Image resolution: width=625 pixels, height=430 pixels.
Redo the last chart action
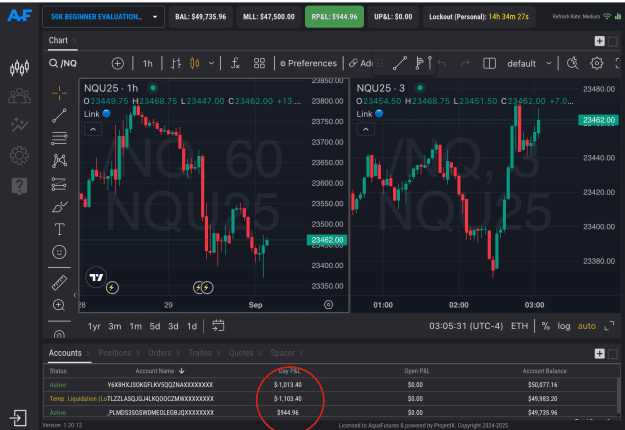[x=465, y=63]
